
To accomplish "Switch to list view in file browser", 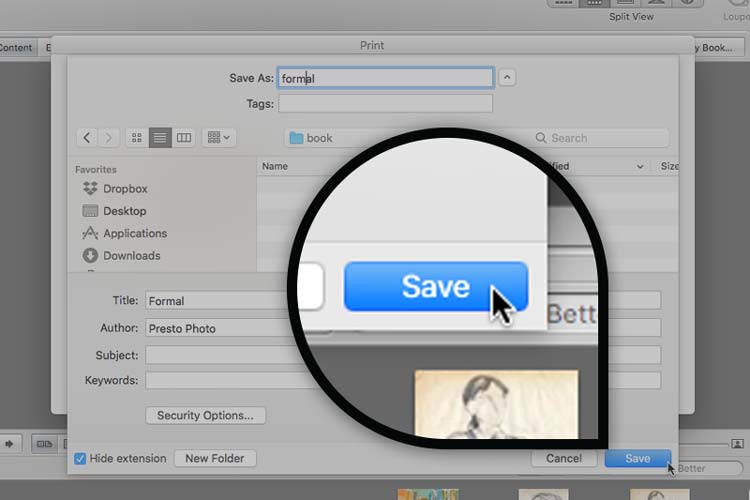I will tap(160, 138).
